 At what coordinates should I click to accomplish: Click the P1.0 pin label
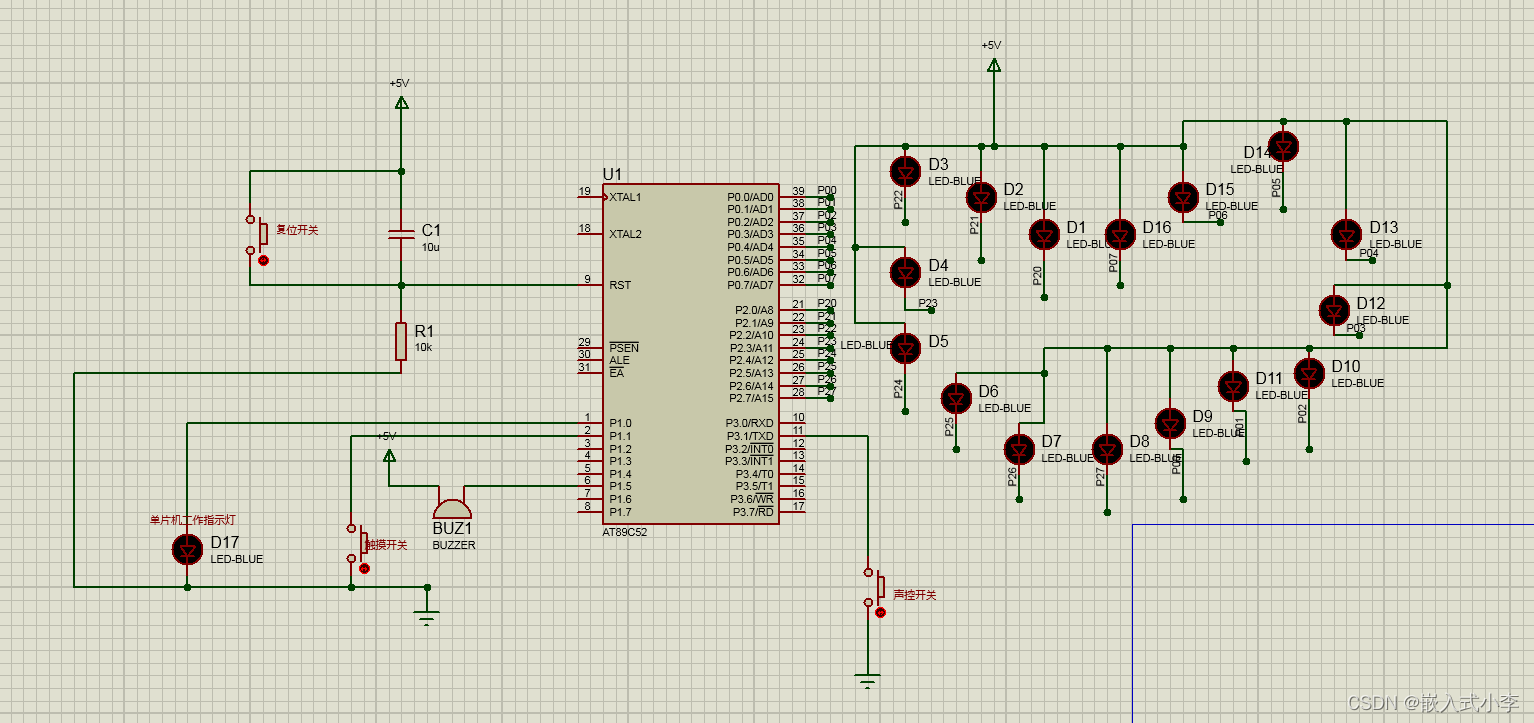[620, 424]
